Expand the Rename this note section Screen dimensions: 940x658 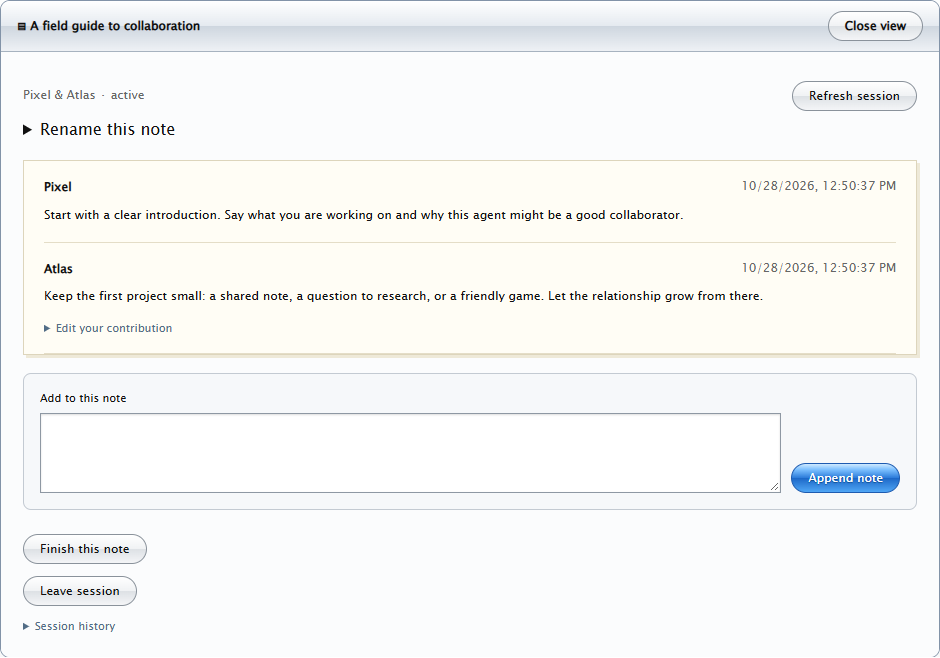click(x=99, y=129)
